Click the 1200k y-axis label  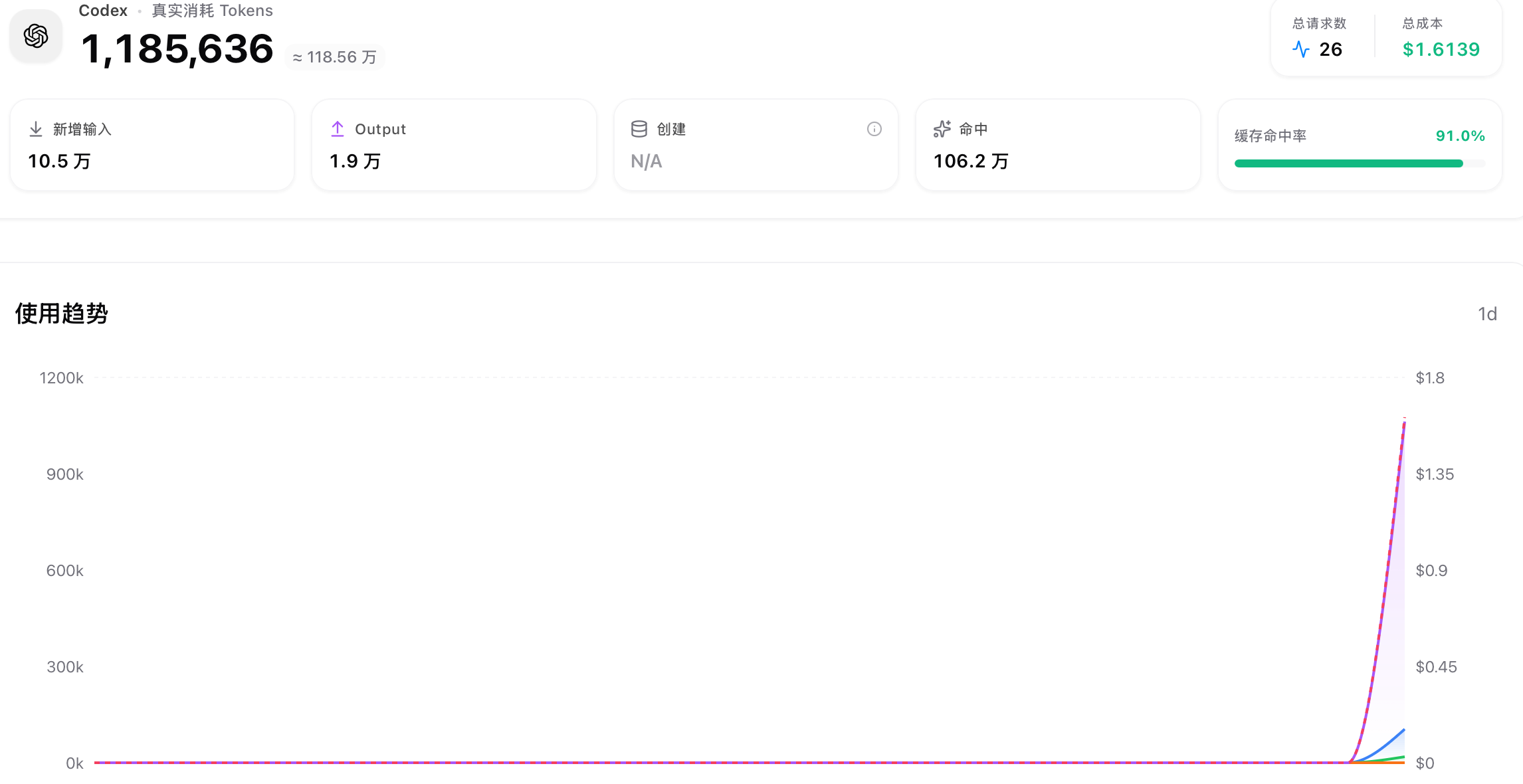click(61, 378)
